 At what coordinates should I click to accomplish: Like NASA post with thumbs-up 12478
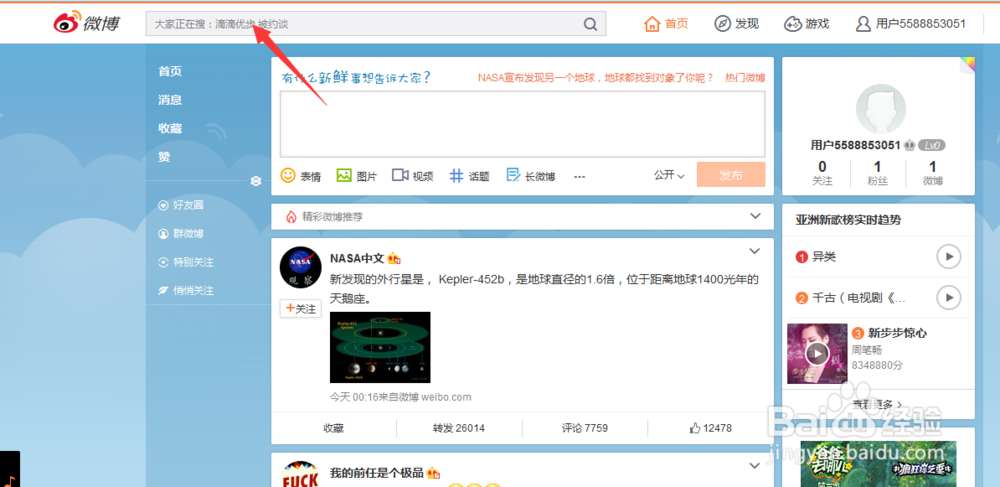pos(710,428)
